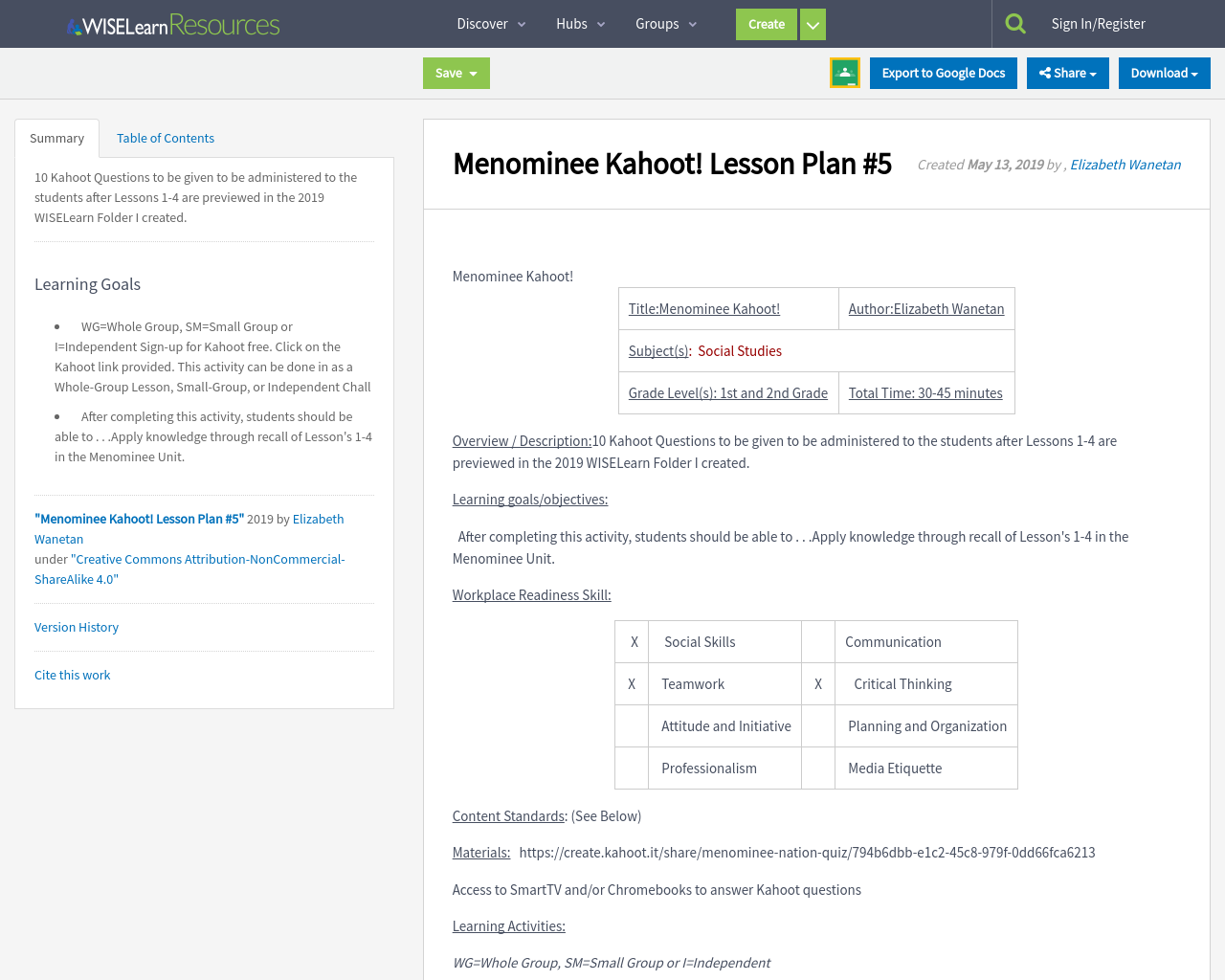Open the Download dropdown
This screenshot has height=980, width=1225.
click(1164, 72)
